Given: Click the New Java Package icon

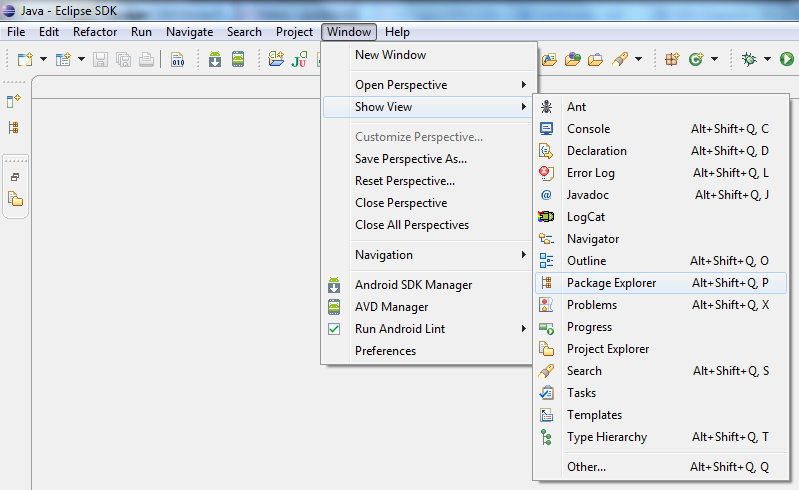Looking at the screenshot, I should [672, 60].
